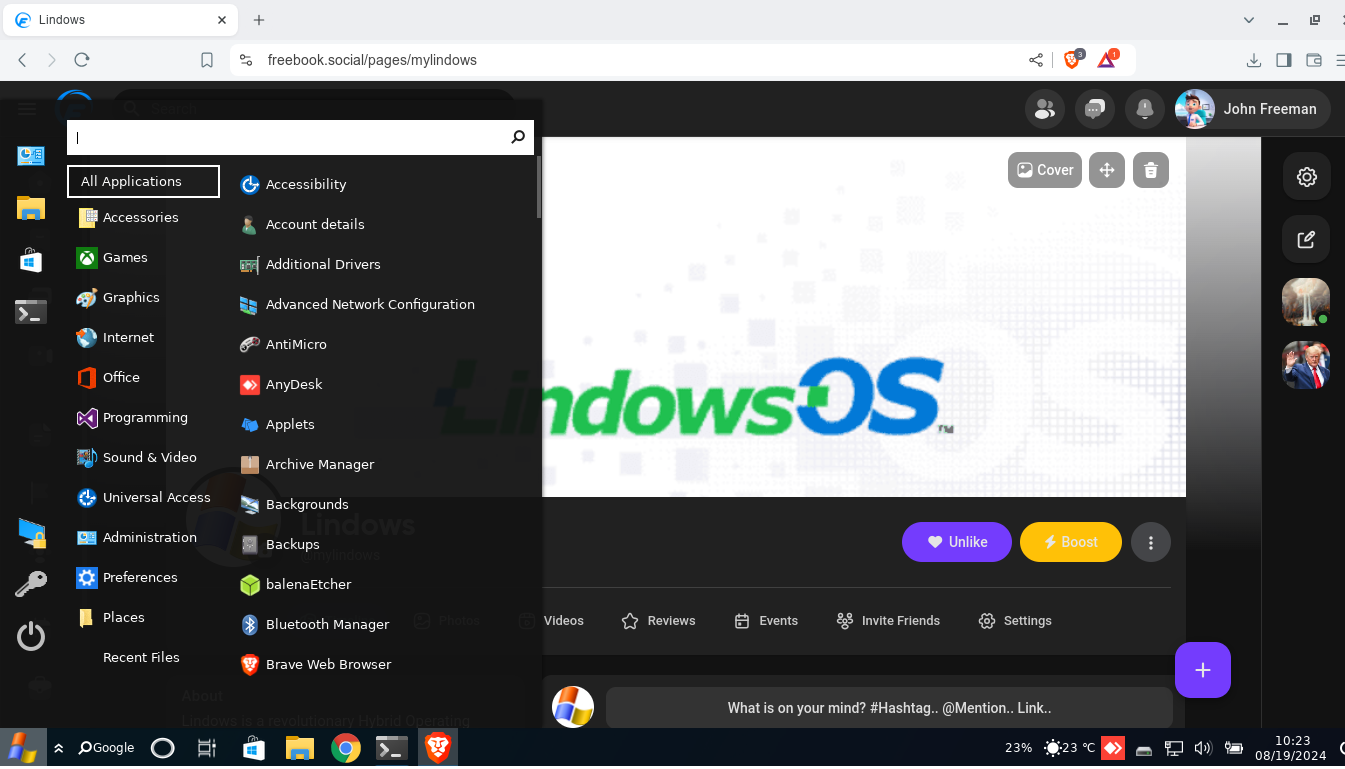This screenshot has width=1345, height=769.
Task: Open Advanced Network Configuration
Action: coord(357,304)
